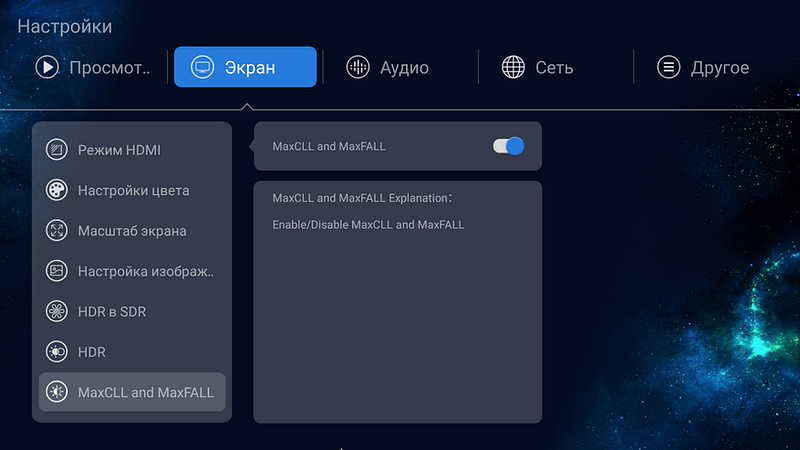This screenshot has width=800, height=450.
Task: Open the Другое settings tab
Action: coord(719,68)
